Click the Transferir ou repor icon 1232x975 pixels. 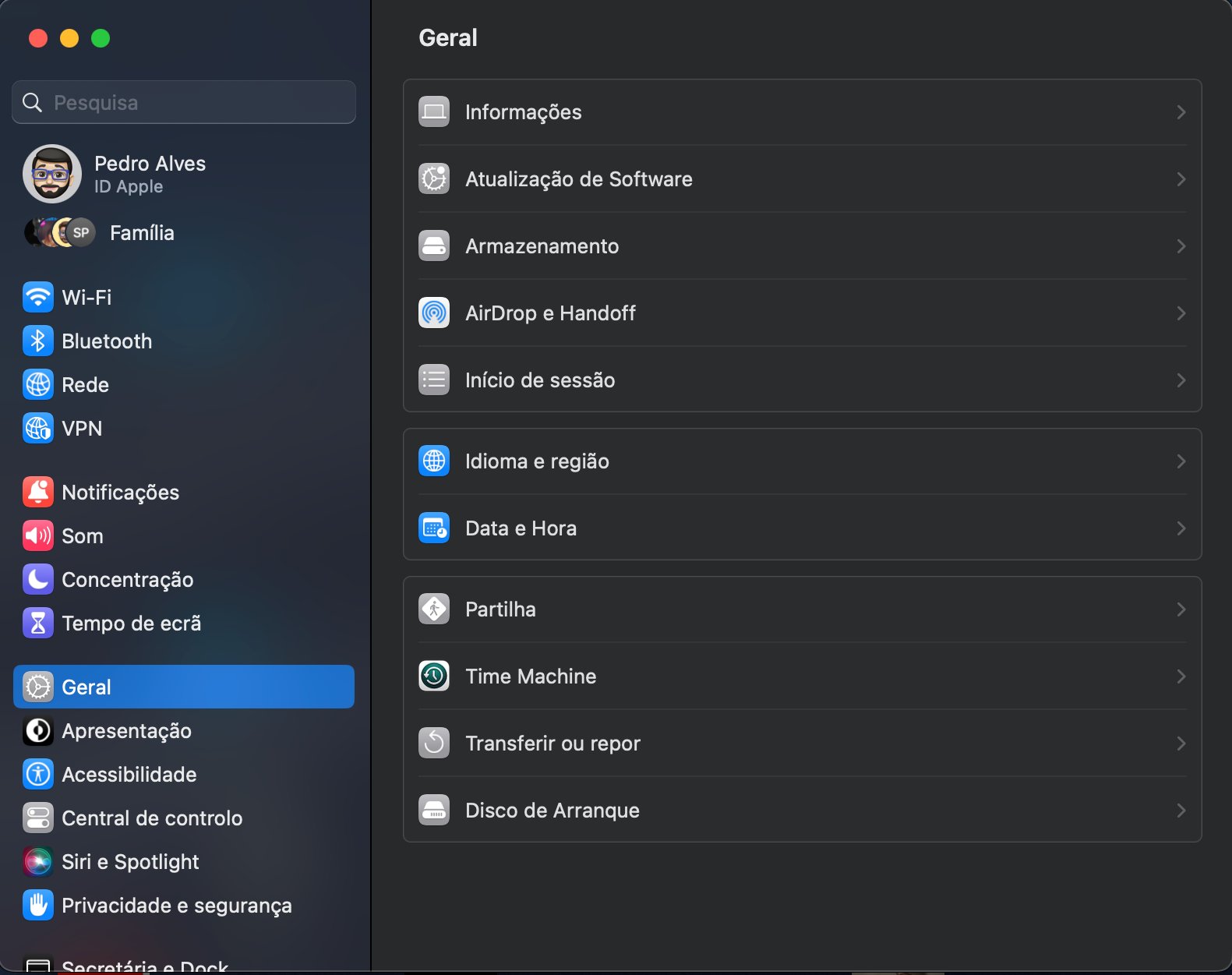434,743
